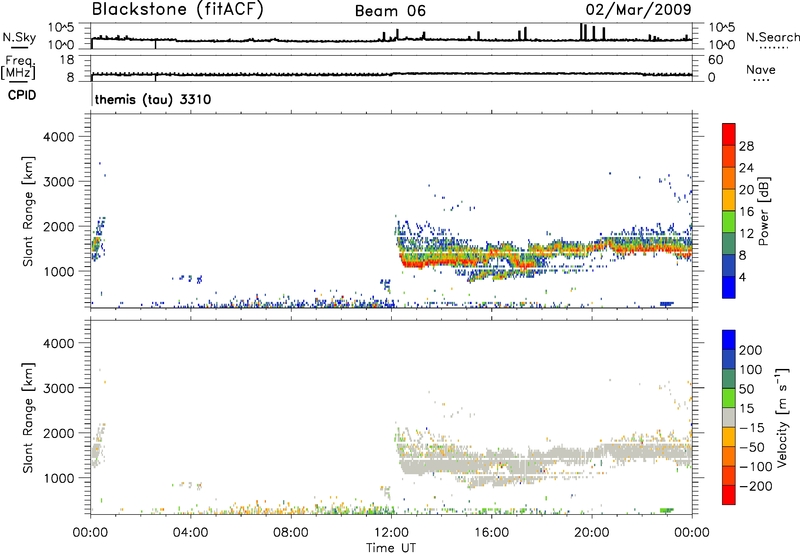The image size is (800, 554).
Task: Click the gray ±15 segment of Velocity colorbar
Action: pyautogui.click(x=729, y=417)
